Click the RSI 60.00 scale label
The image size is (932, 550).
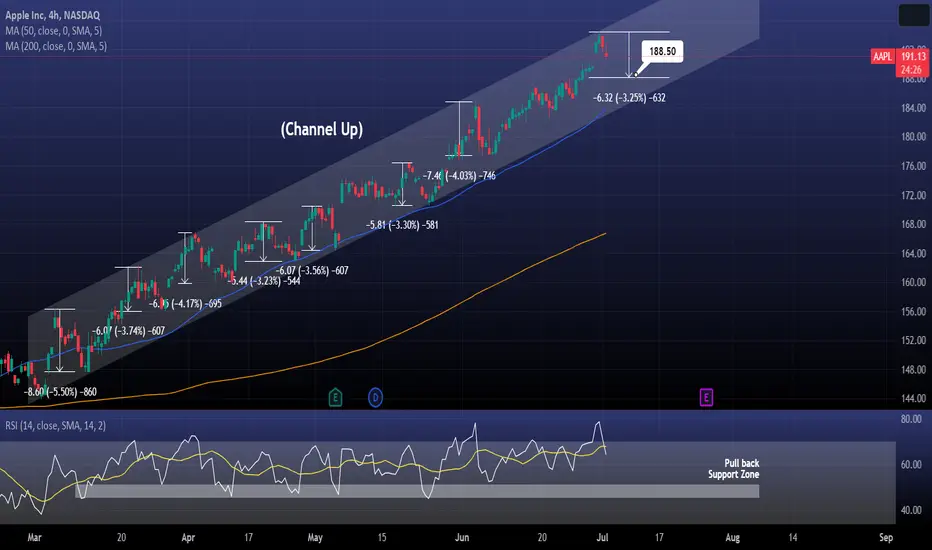pyautogui.click(x=911, y=464)
